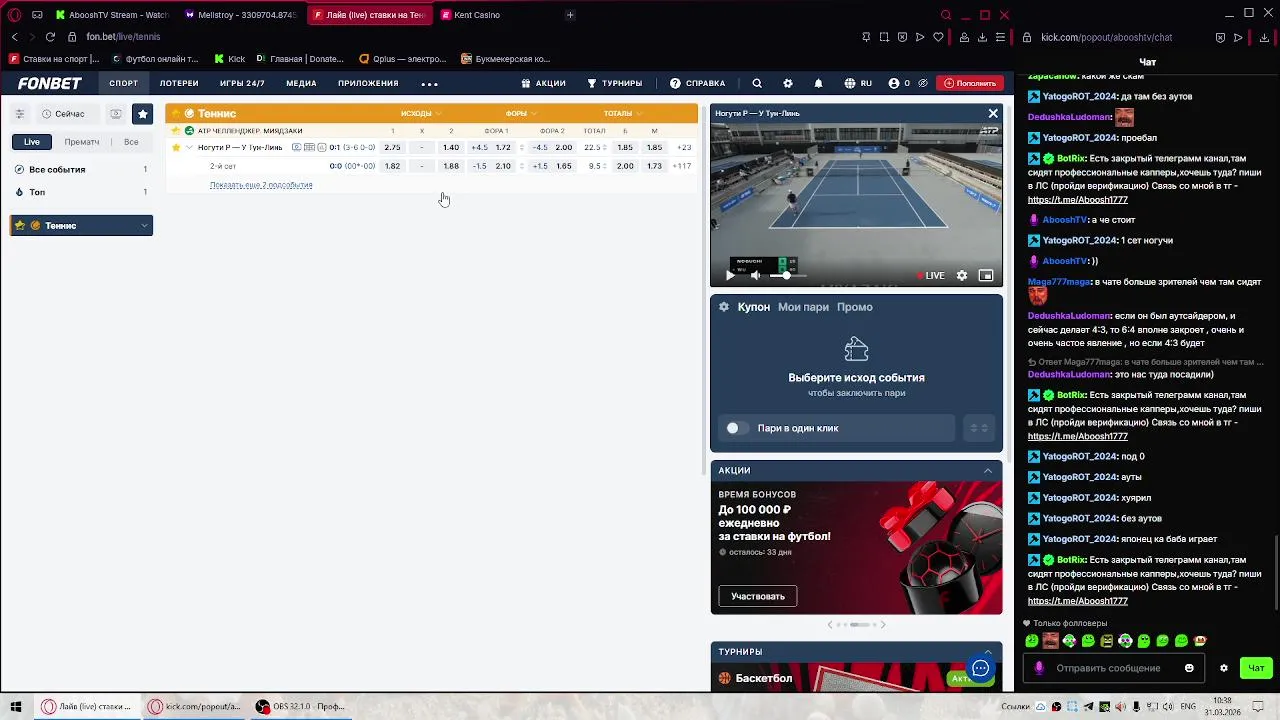Close the Ногути Р video player
1280x720 pixels.
tap(993, 114)
